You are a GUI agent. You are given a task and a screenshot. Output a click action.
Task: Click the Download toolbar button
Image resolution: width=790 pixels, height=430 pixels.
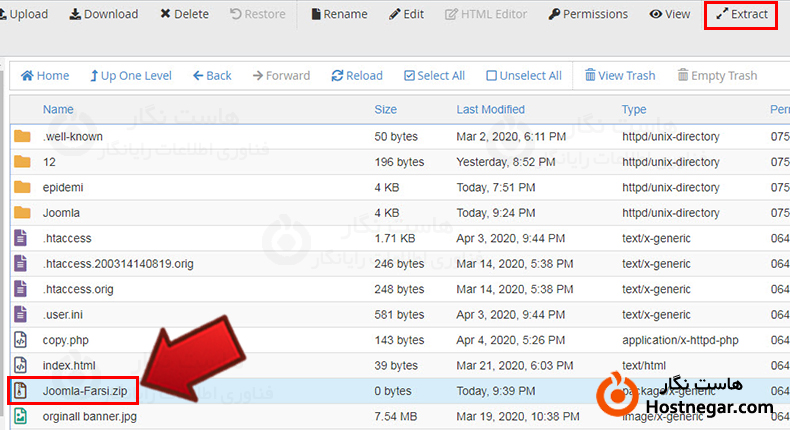coord(103,14)
